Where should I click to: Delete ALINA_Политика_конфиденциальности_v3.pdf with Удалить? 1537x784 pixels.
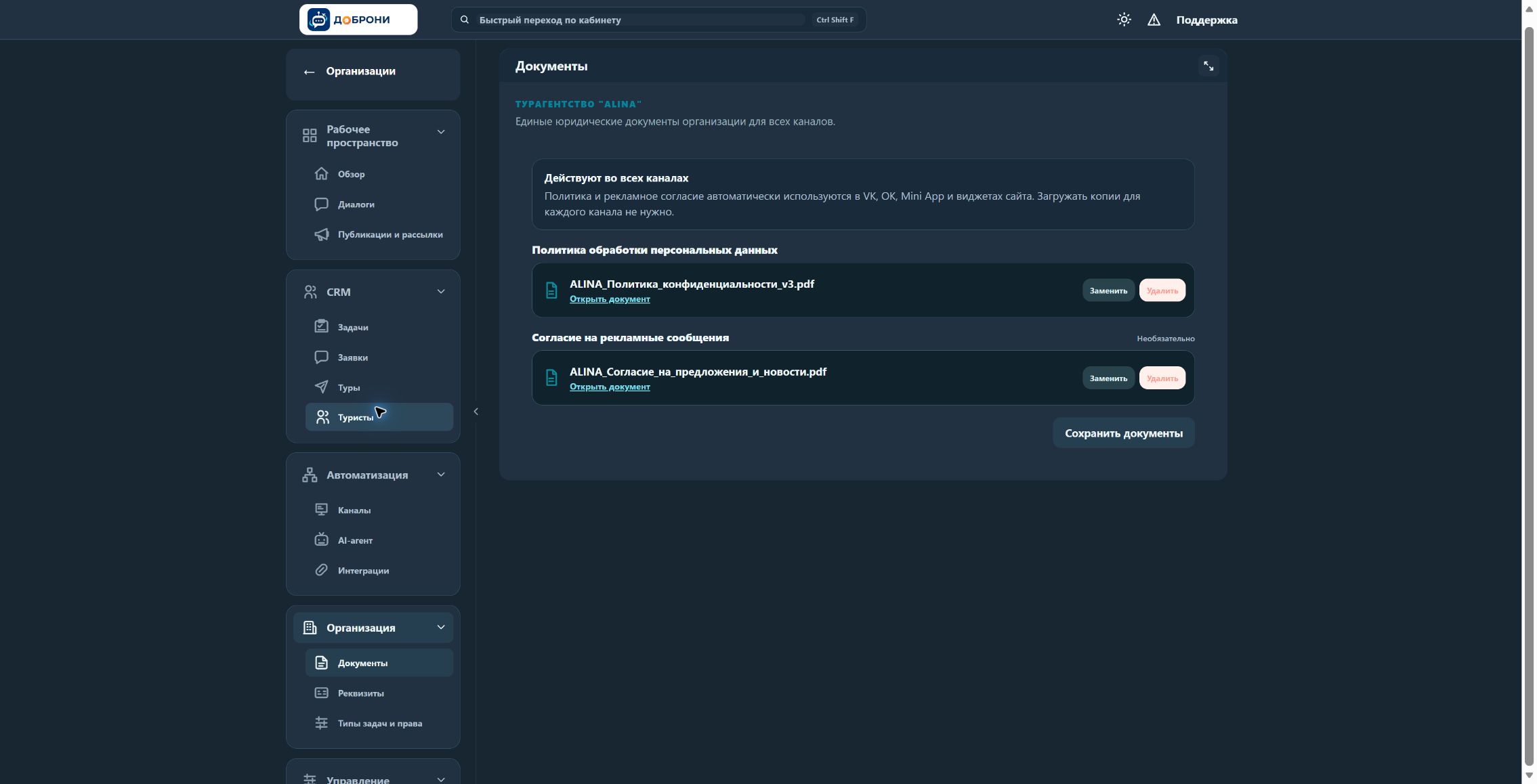point(1162,290)
